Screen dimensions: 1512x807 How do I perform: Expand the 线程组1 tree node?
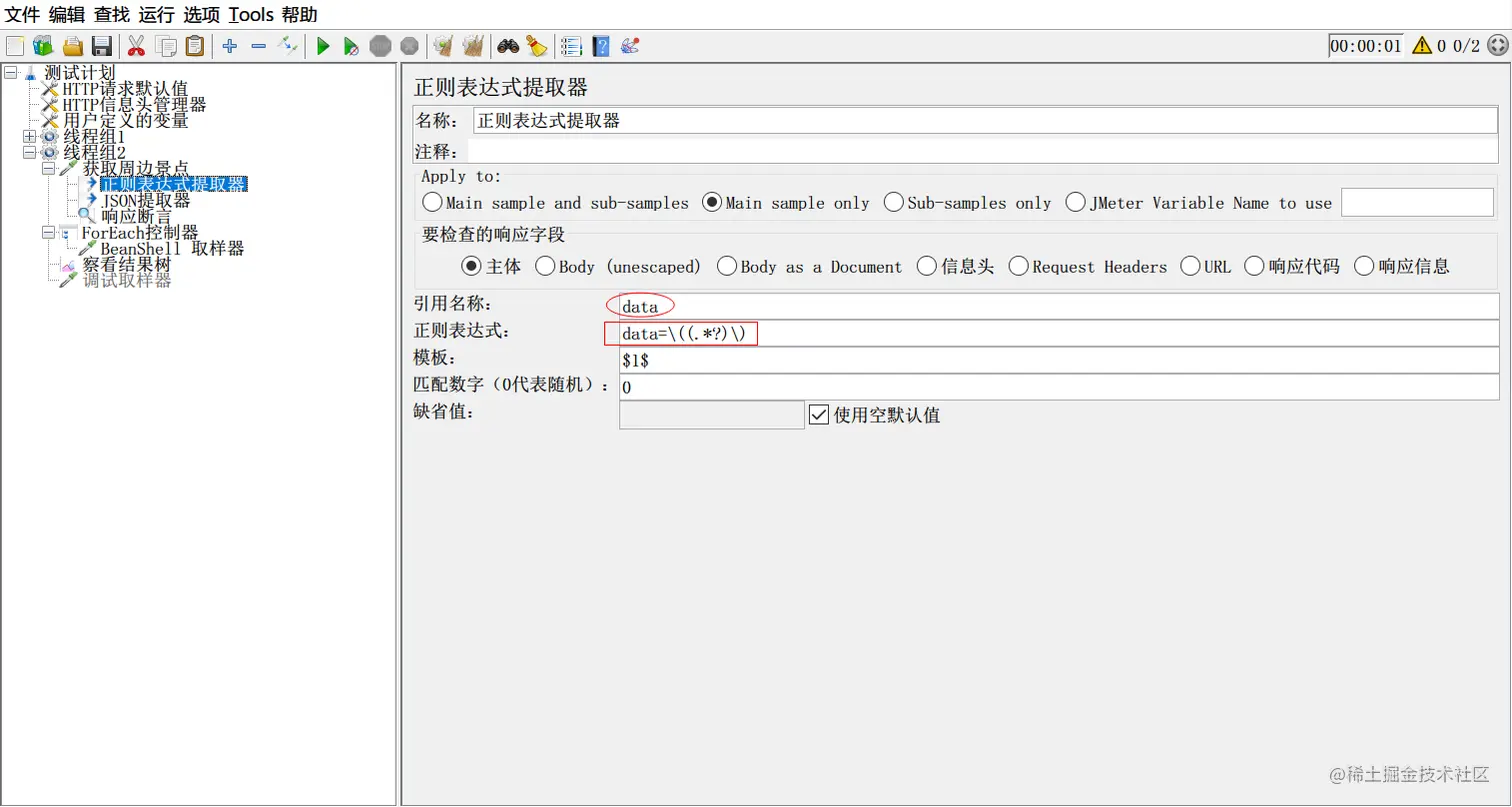tap(30, 136)
